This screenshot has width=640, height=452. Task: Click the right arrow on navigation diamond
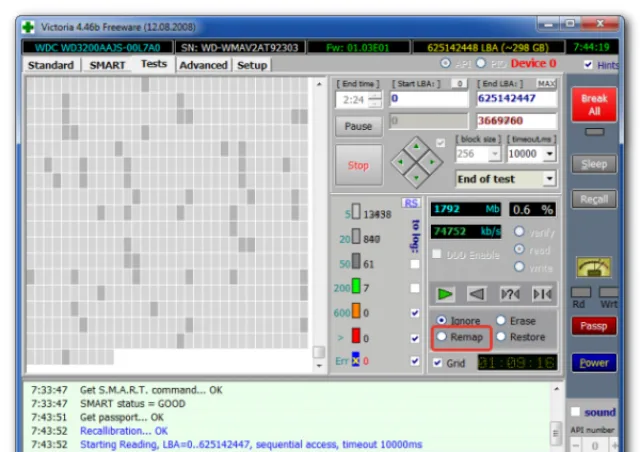tap(432, 162)
